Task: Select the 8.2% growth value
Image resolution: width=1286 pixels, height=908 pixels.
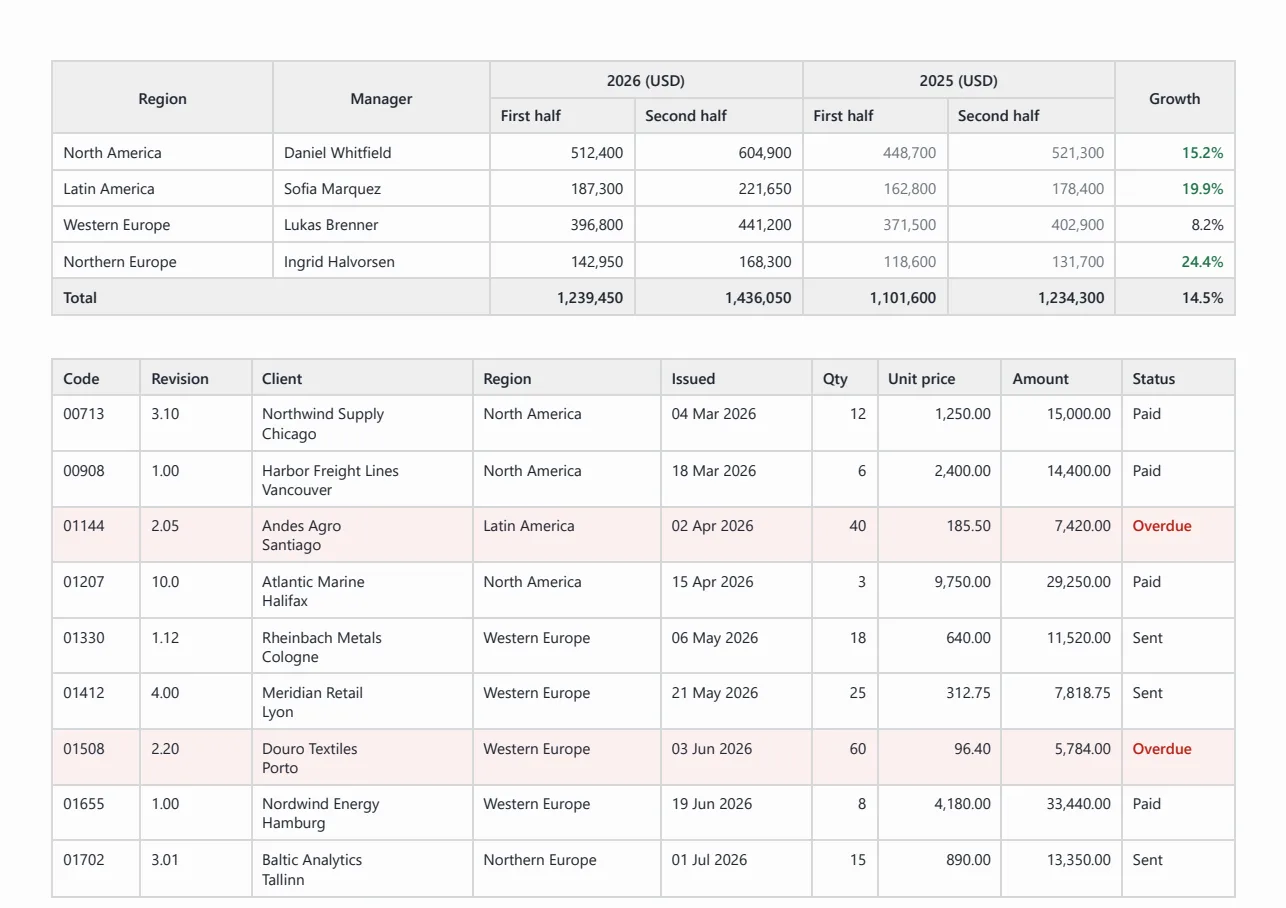Action: [x=1207, y=224]
